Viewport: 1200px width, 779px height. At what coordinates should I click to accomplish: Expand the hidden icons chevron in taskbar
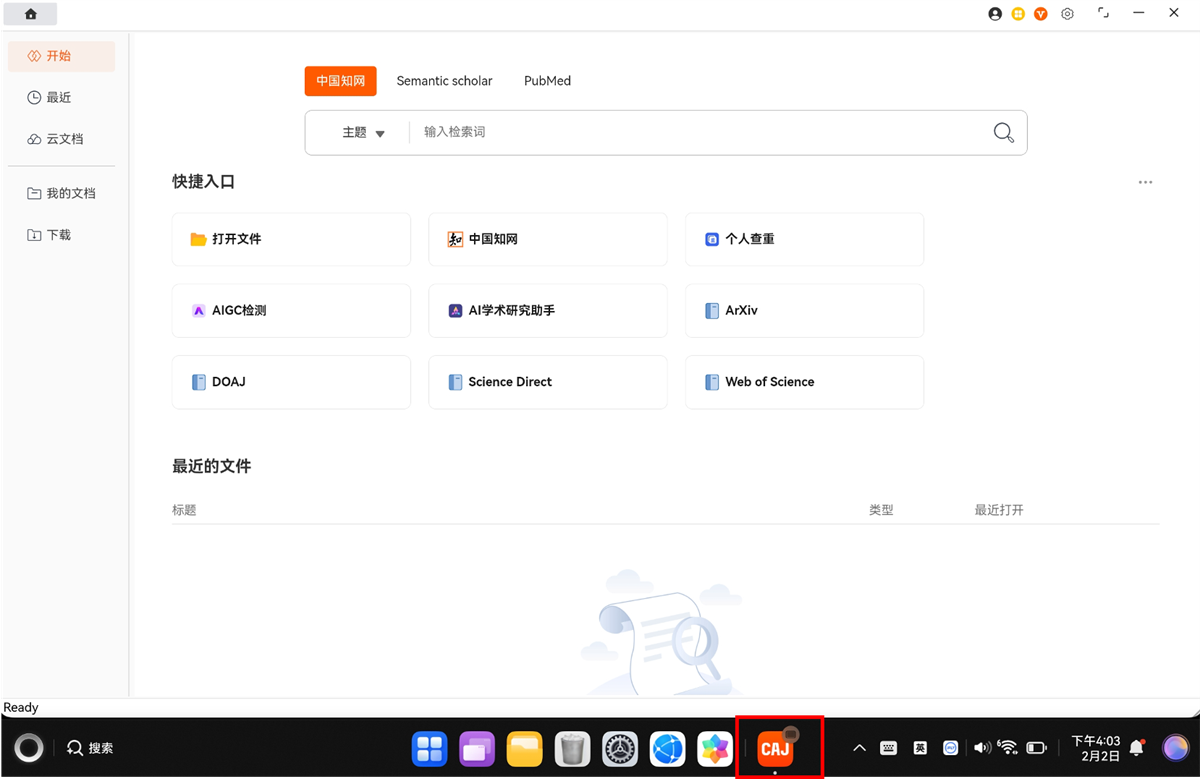click(859, 747)
